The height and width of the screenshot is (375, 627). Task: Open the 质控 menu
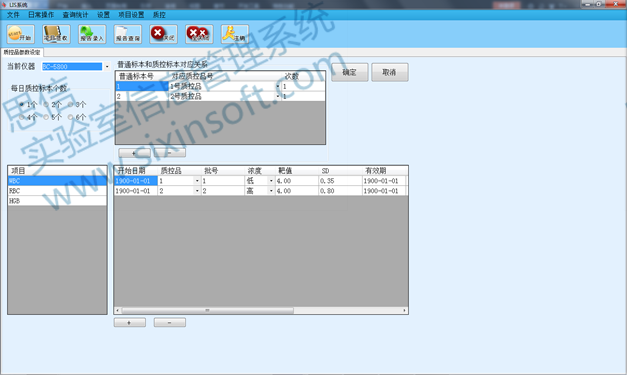(x=159, y=15)
